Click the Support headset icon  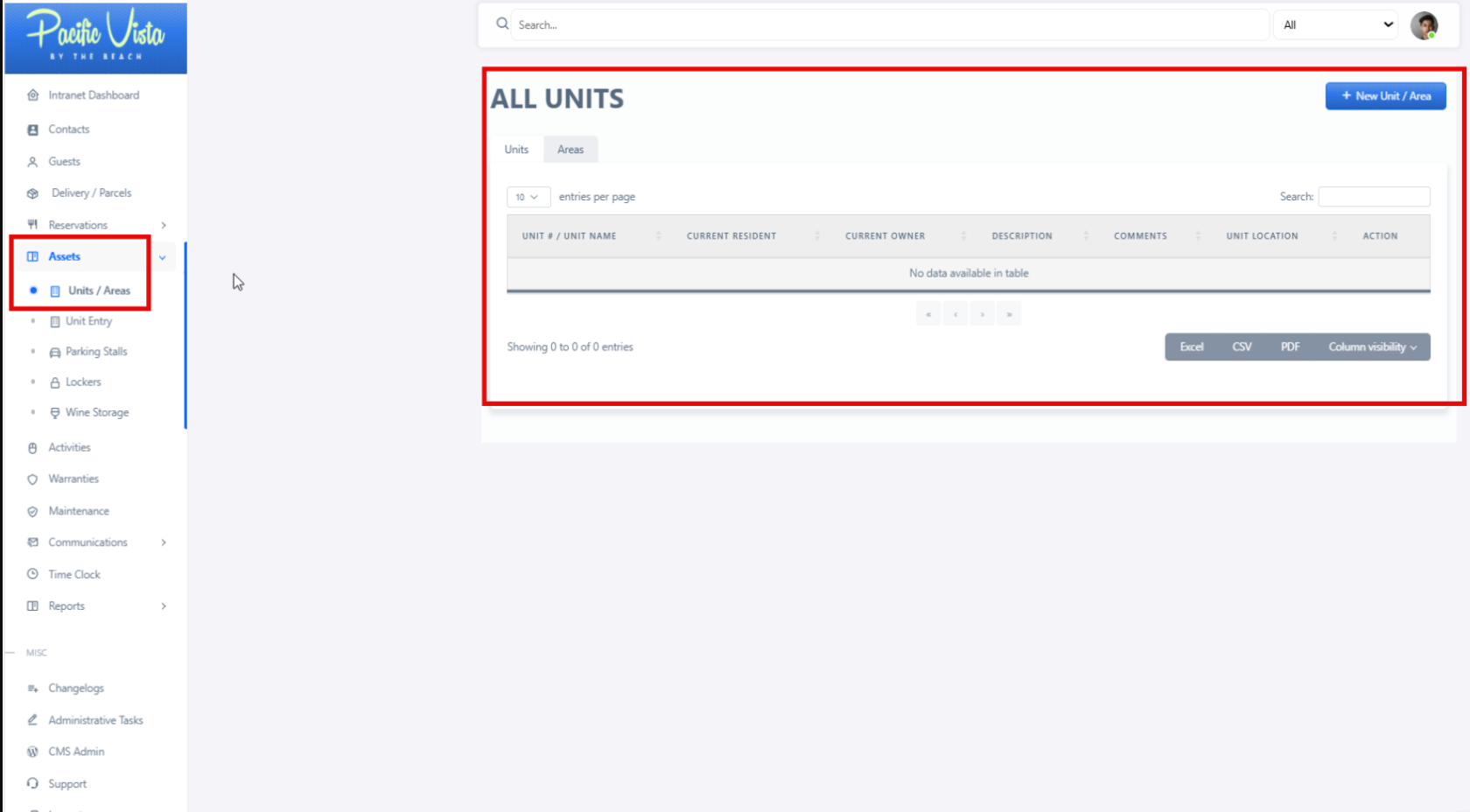tap(32, 783)
